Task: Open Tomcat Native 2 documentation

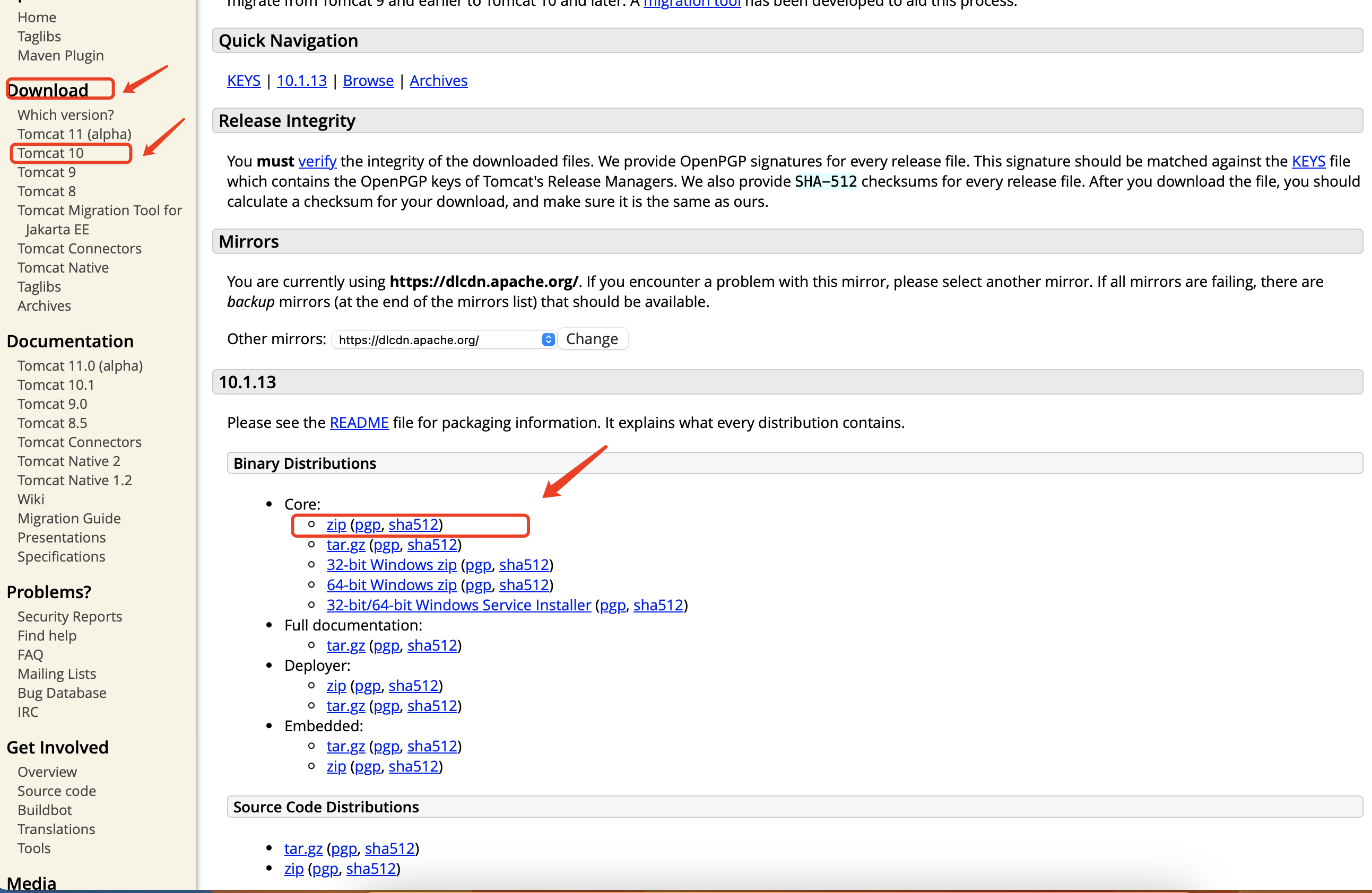Action: (69, 461)
